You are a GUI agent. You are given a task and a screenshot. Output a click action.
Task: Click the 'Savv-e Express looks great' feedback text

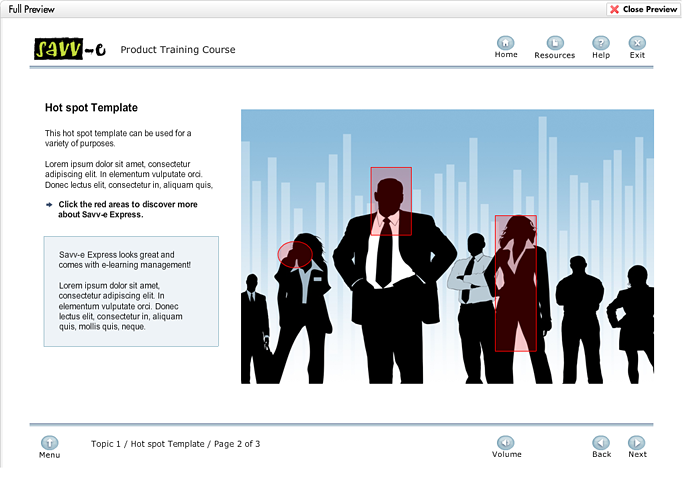tap(125, 259)
